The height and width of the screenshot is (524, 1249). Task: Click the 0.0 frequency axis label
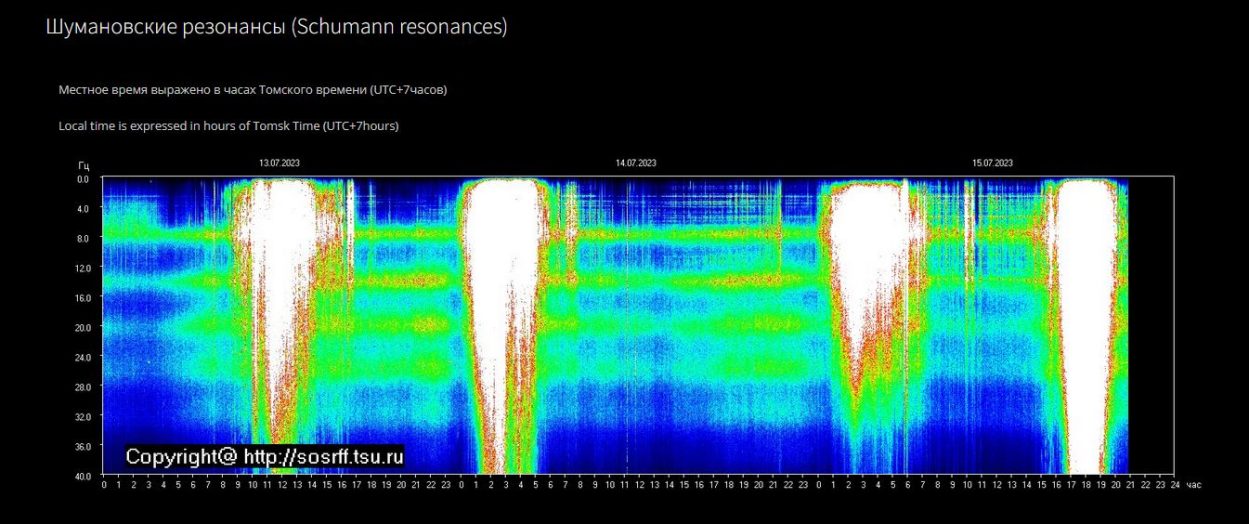pyautogui.click(x=83, y=179)
